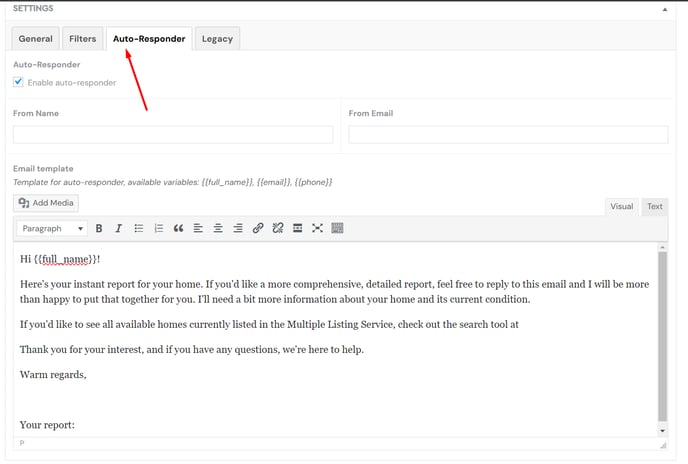Apply Bold formatting in editor toolbar
This screenshot has width=688, height=464.
[99, 228]
